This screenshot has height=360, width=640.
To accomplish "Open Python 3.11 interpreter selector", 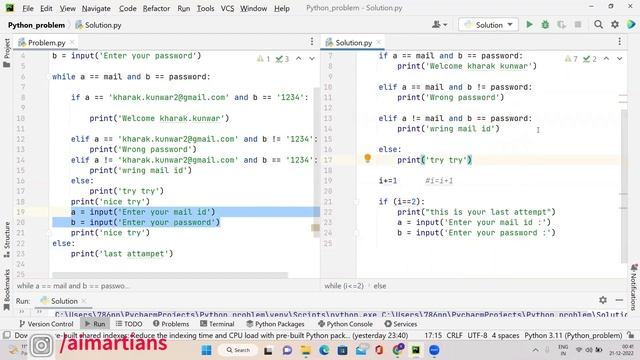I will click(573, 335).
